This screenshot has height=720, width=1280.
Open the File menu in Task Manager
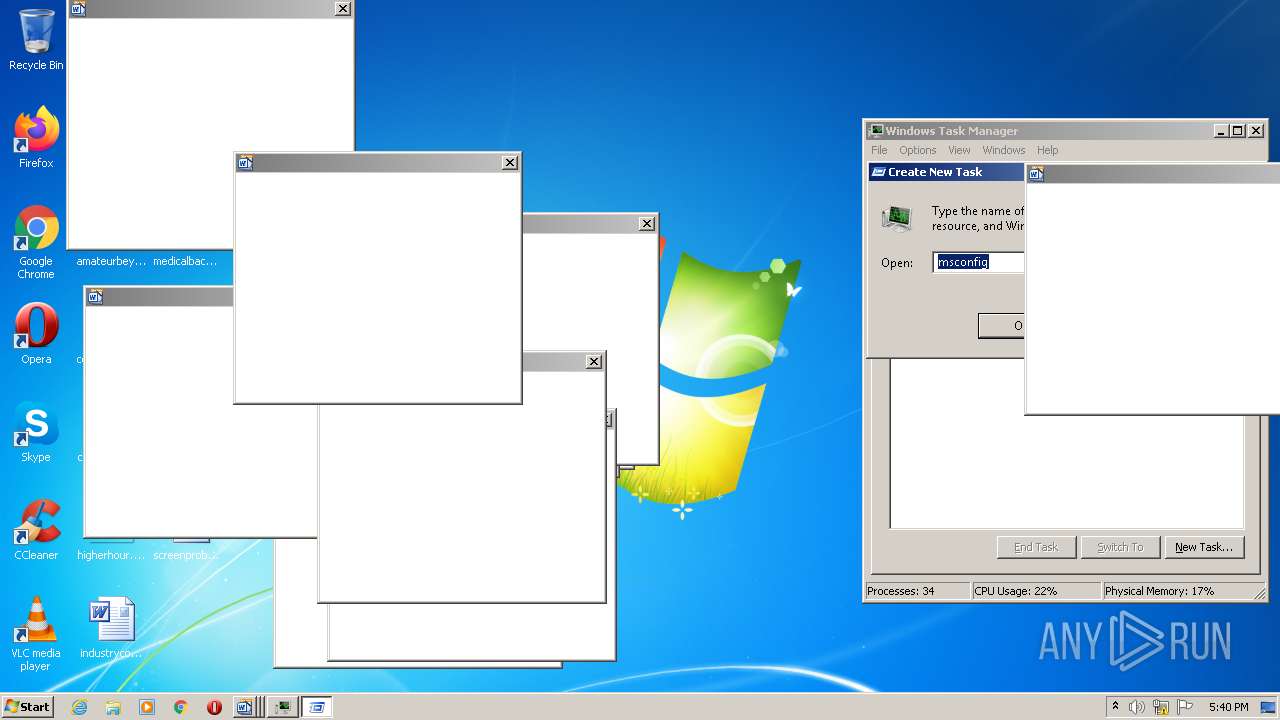(879, 150)
